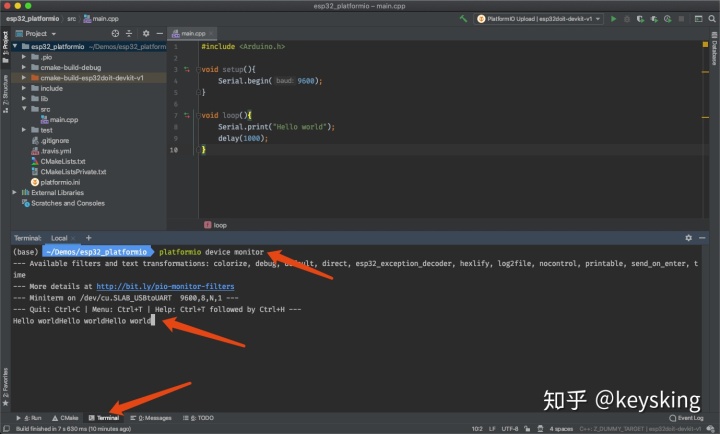Click src in the navigation breadcrumb
This screenshot has width=720, height=434.
click(72, 19)
